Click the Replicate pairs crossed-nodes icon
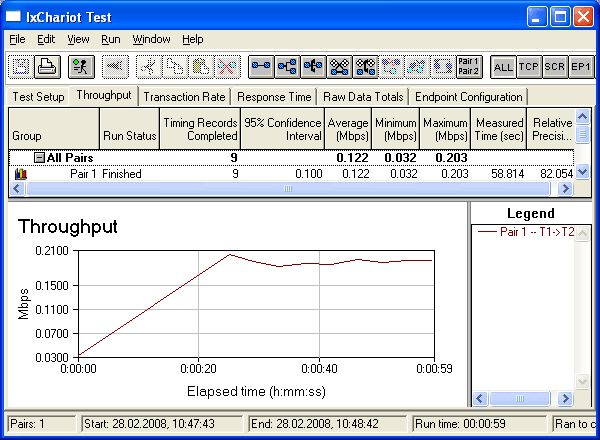The image size is (600, 440). [339, 67]
